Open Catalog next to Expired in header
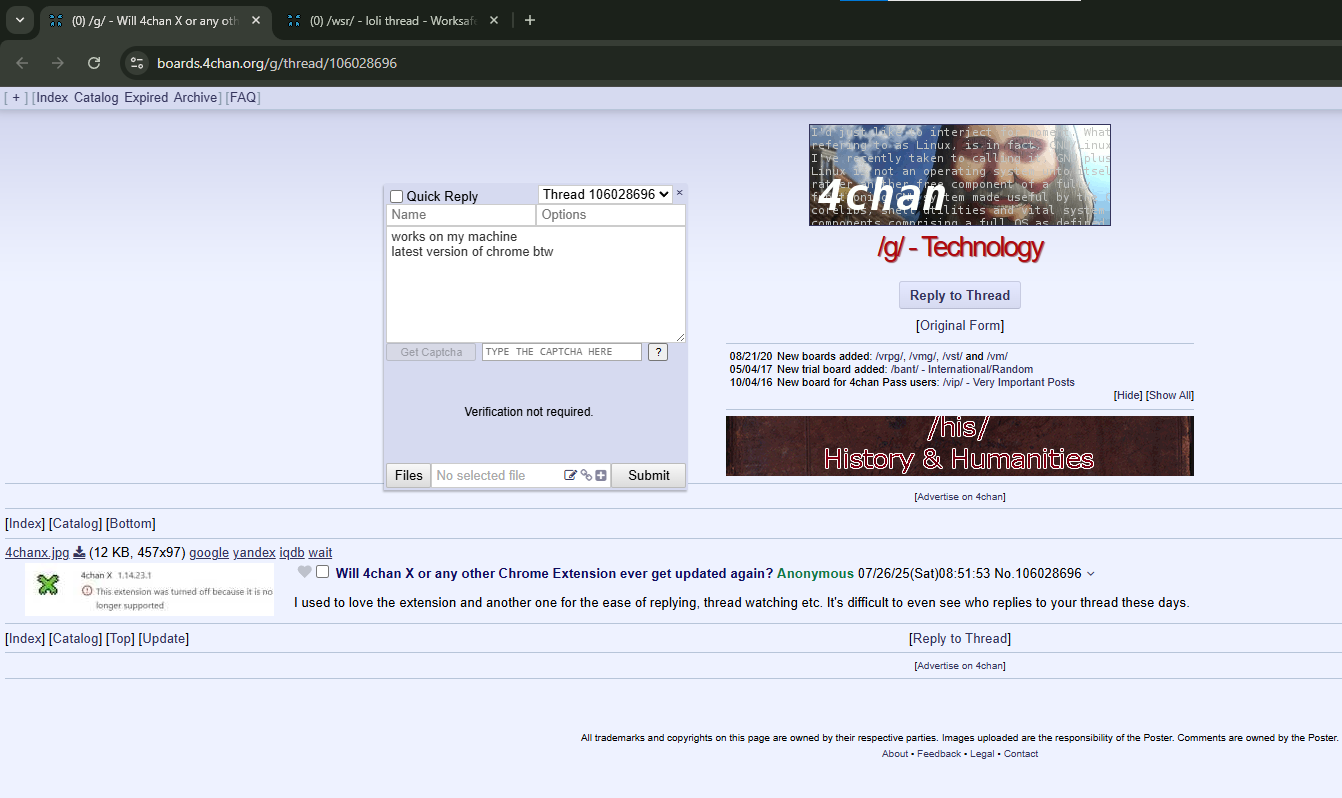Image resolution: width=1342 pixels, height=798 pixels. [96, 97]
